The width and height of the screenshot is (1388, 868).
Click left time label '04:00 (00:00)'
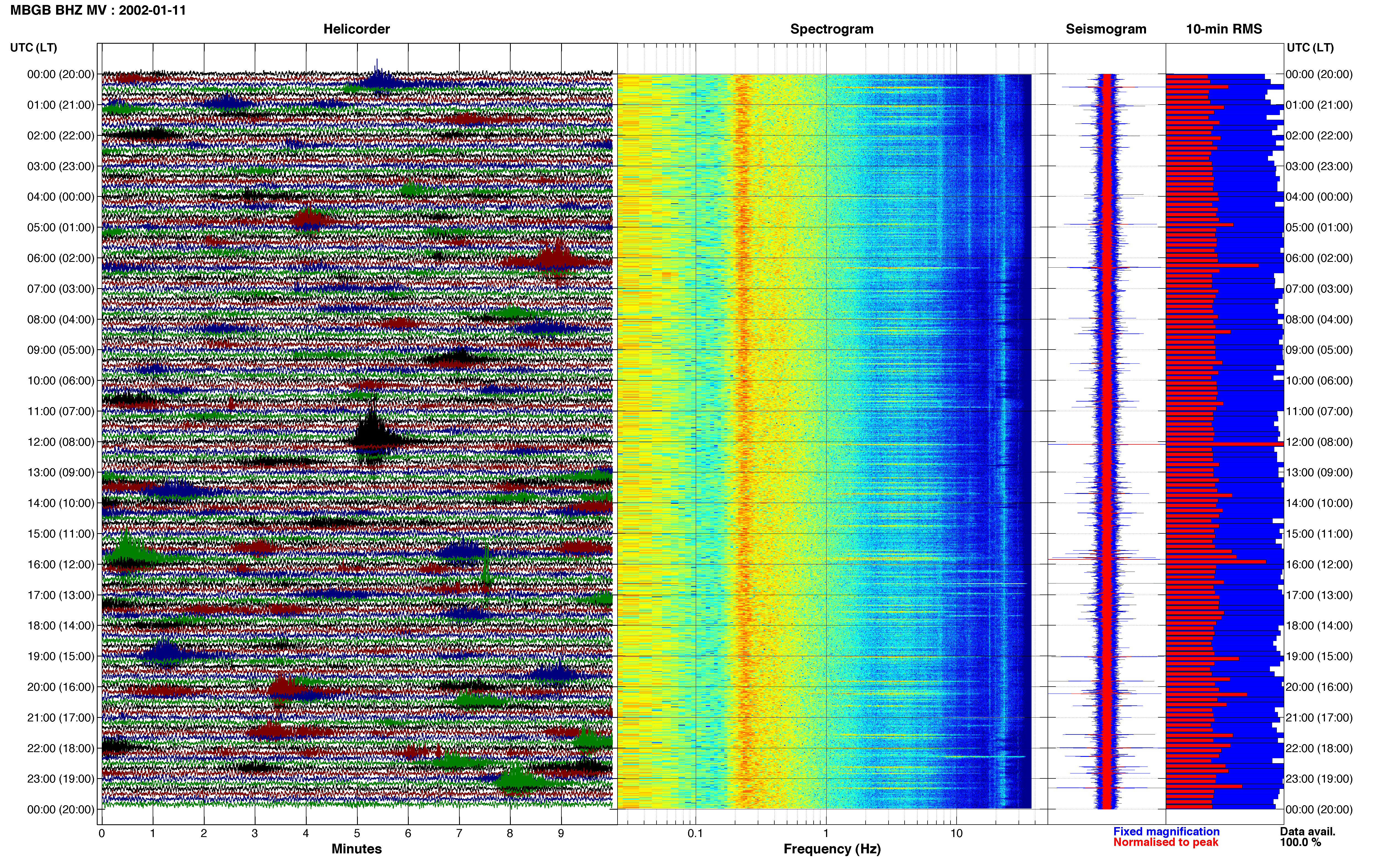pyautogui.click(x=61, y=197)
